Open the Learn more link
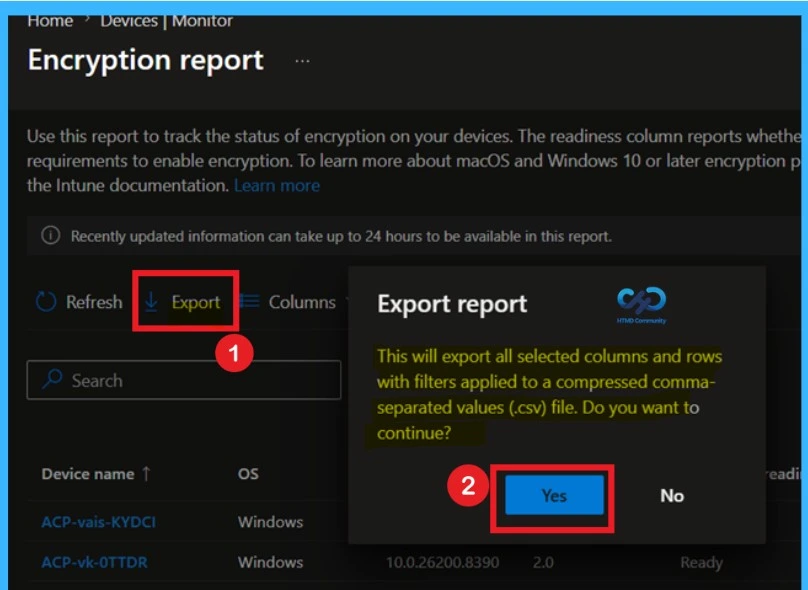The width and height of the screenshot is (808, 590). 277,186
